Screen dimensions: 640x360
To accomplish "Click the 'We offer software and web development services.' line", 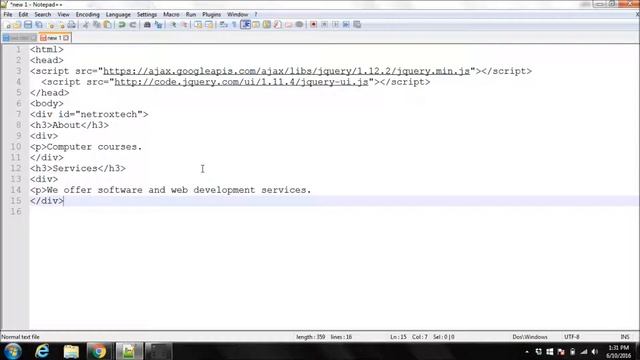I will 171,190.
